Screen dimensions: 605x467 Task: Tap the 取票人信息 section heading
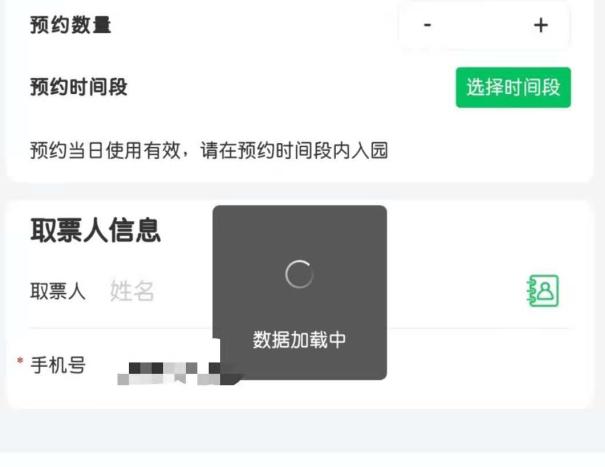pos(95,230)
